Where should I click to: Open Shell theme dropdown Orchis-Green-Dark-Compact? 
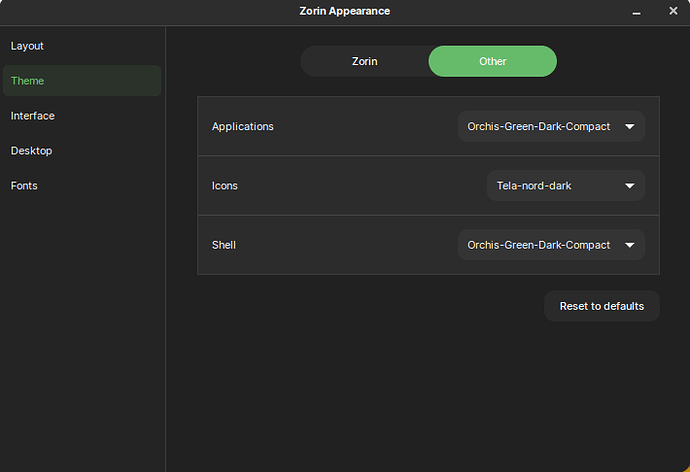click(551, 245)
